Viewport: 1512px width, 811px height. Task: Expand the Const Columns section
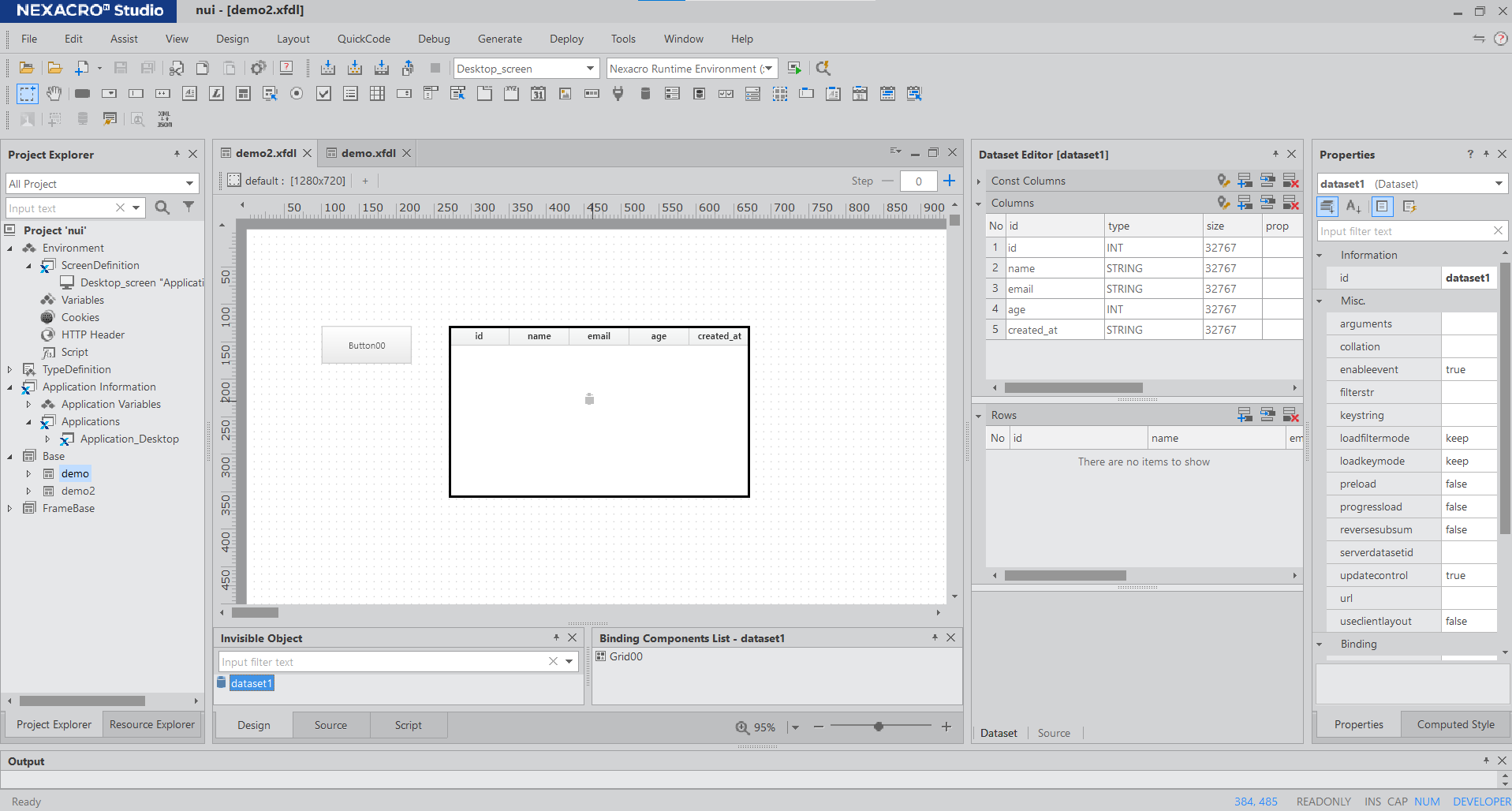979,181
